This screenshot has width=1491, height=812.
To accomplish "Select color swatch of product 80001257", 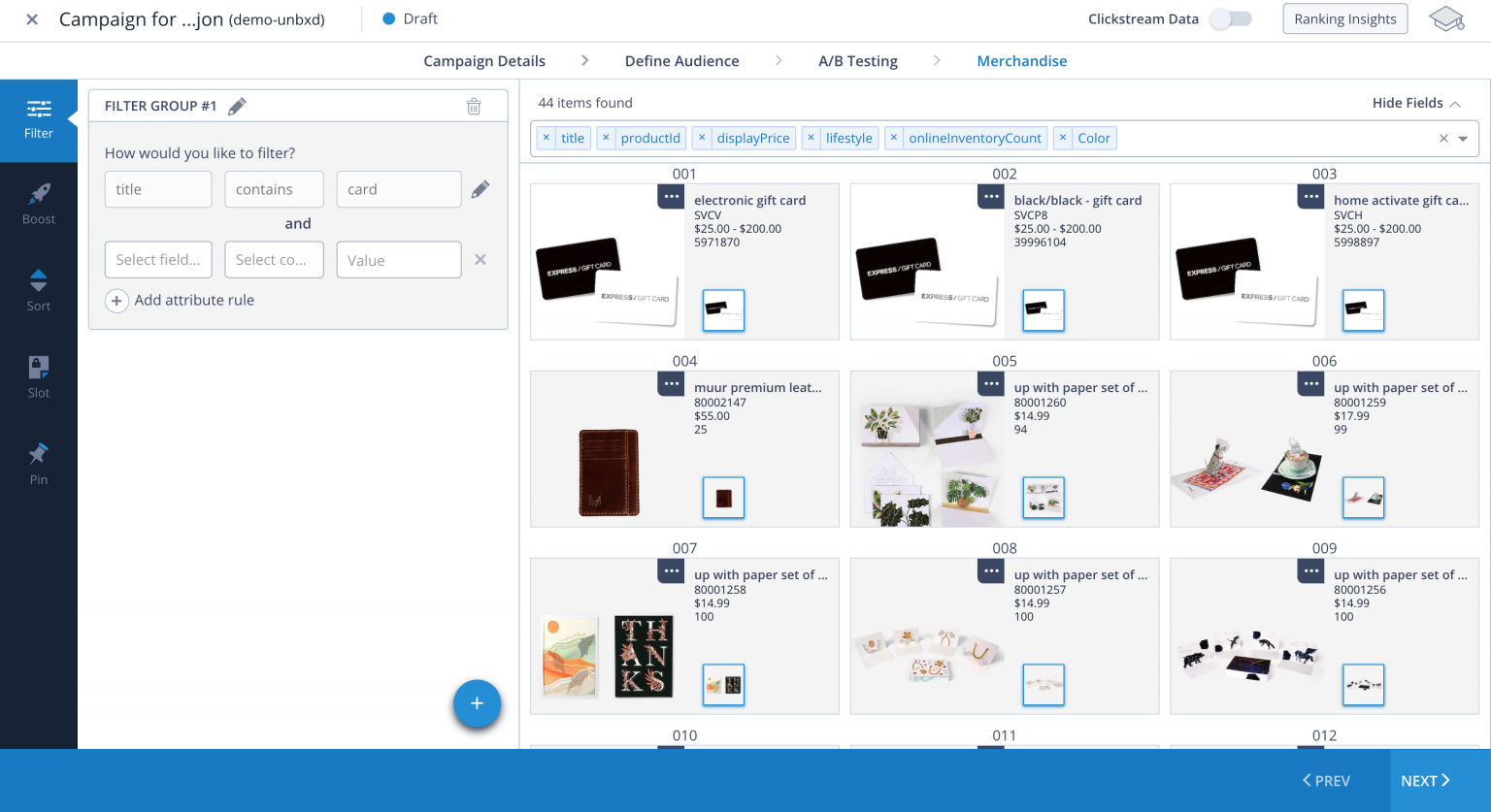I will 1044,685.
